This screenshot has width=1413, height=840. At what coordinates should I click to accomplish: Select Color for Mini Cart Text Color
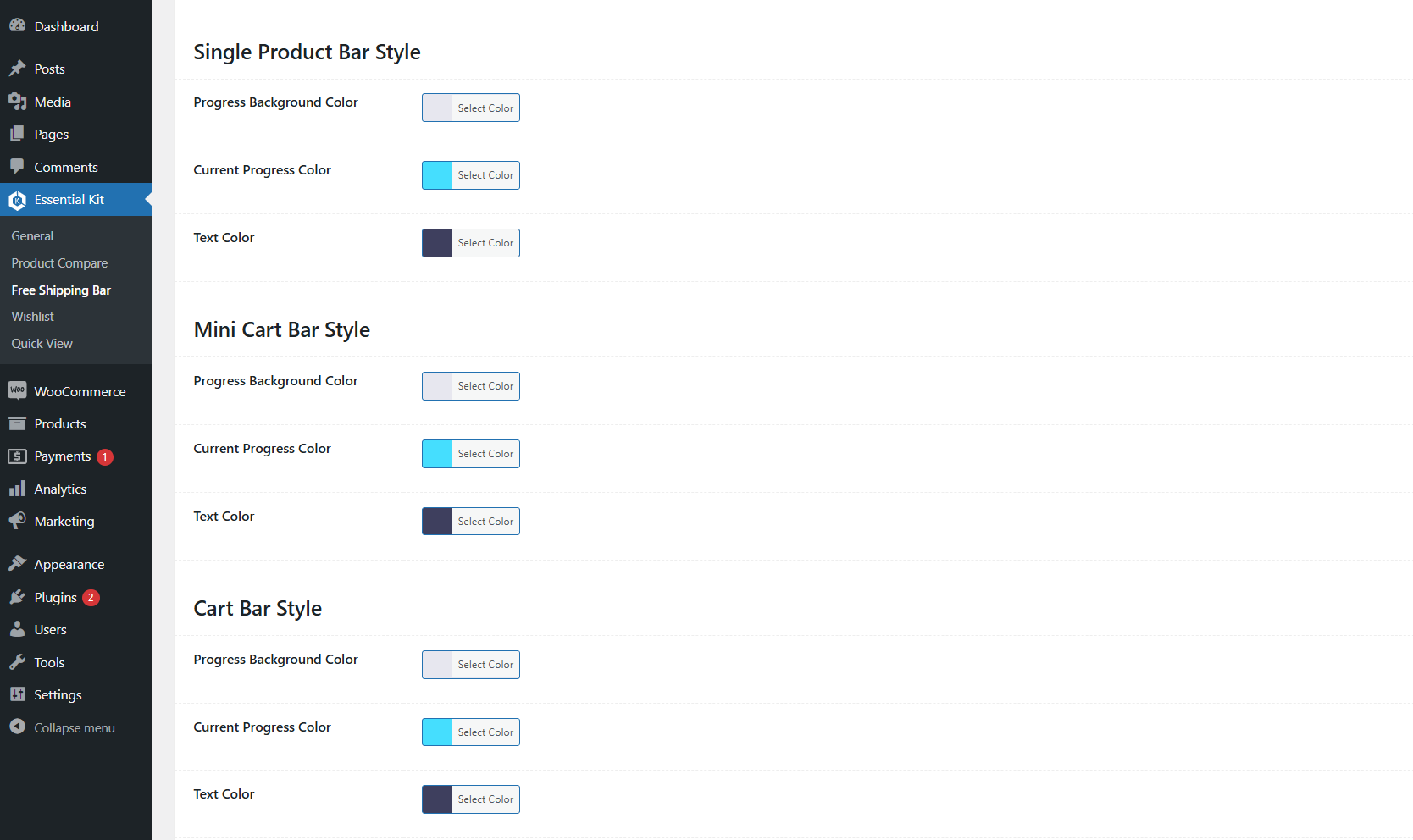(485, 522)
